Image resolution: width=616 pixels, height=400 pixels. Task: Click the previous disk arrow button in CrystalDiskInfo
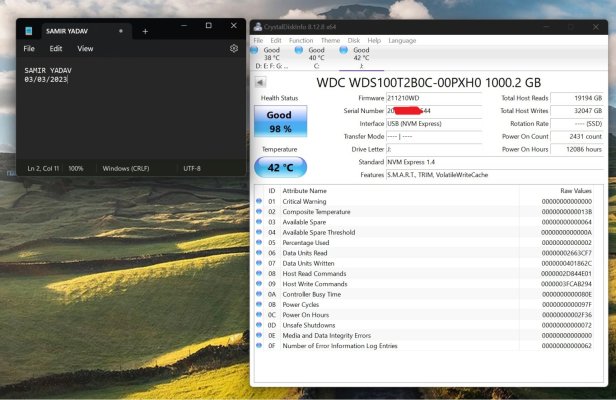pyautogui.click(x=260, y=82)
